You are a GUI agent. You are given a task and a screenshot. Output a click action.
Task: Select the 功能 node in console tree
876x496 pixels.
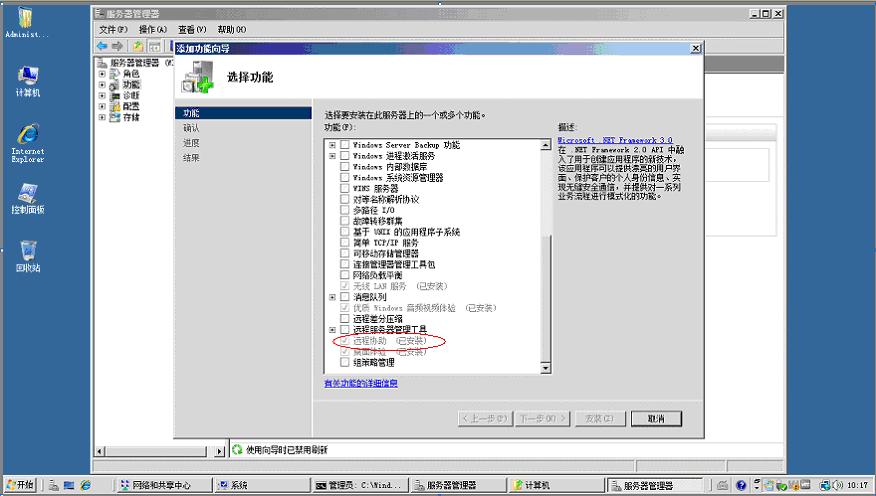point(131,84)
